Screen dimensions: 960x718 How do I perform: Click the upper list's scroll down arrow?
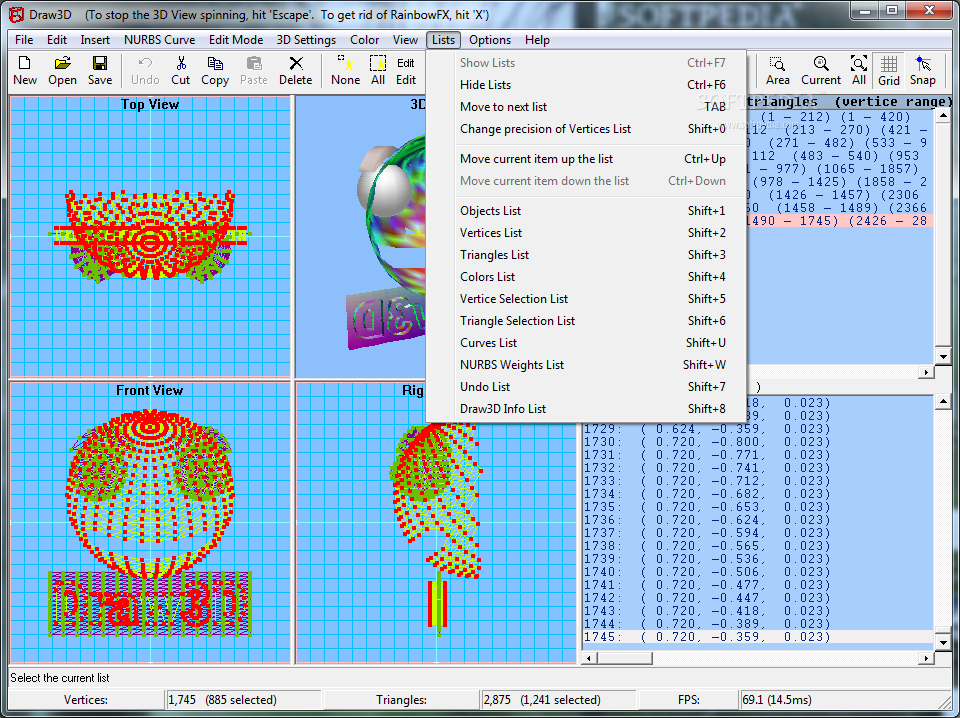click(943, 357)
